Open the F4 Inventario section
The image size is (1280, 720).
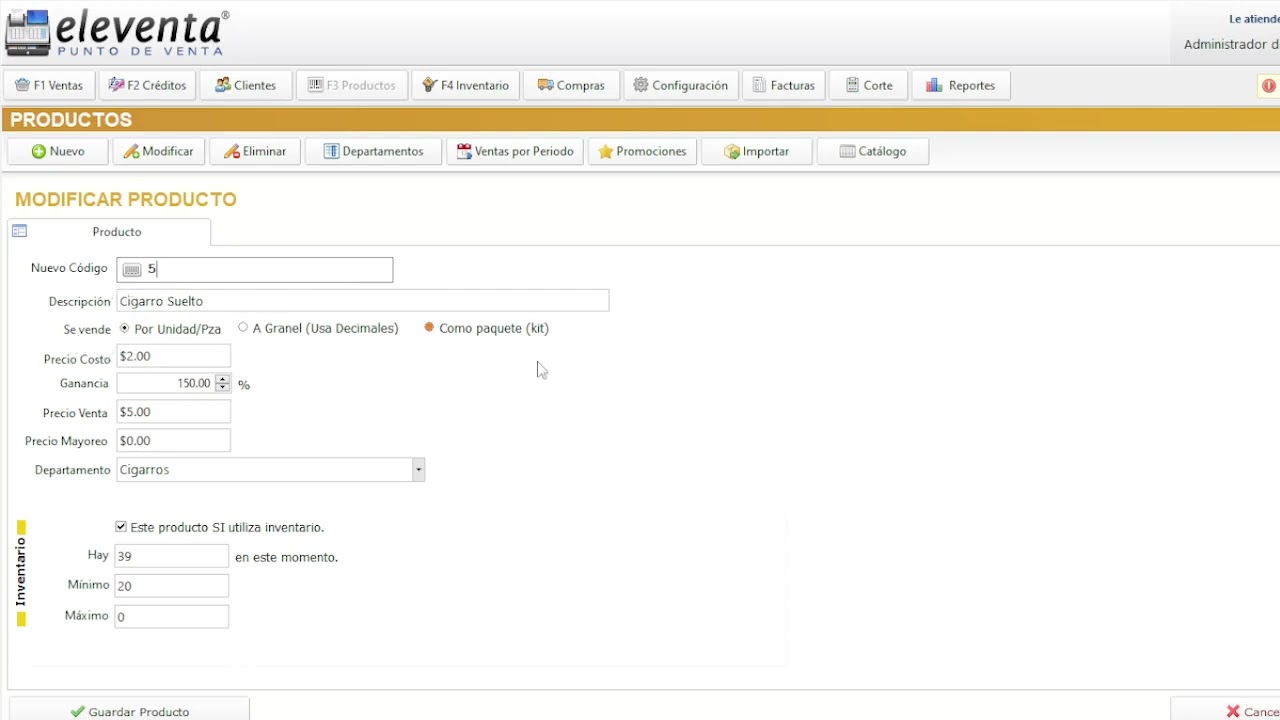(466, 85)
